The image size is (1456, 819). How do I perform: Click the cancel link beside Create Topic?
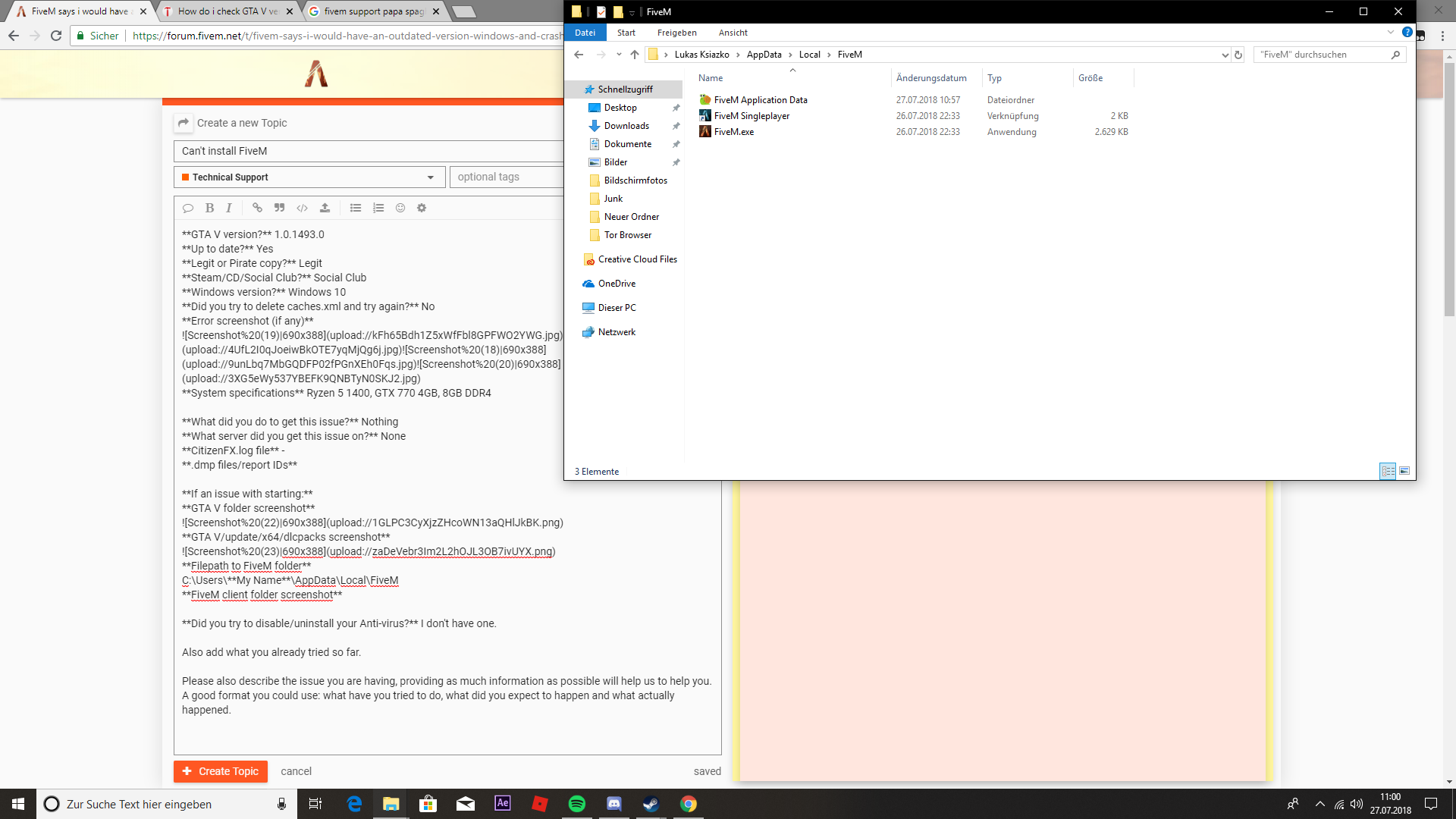(296, 771)
